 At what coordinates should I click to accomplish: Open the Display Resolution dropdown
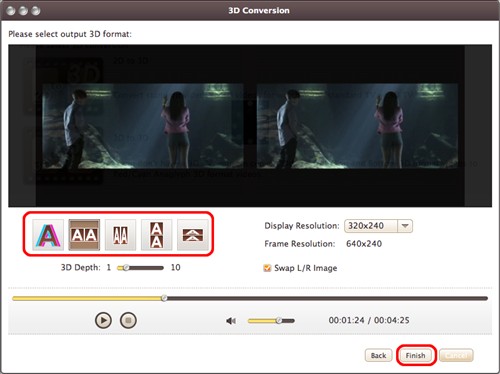[405, 226]
